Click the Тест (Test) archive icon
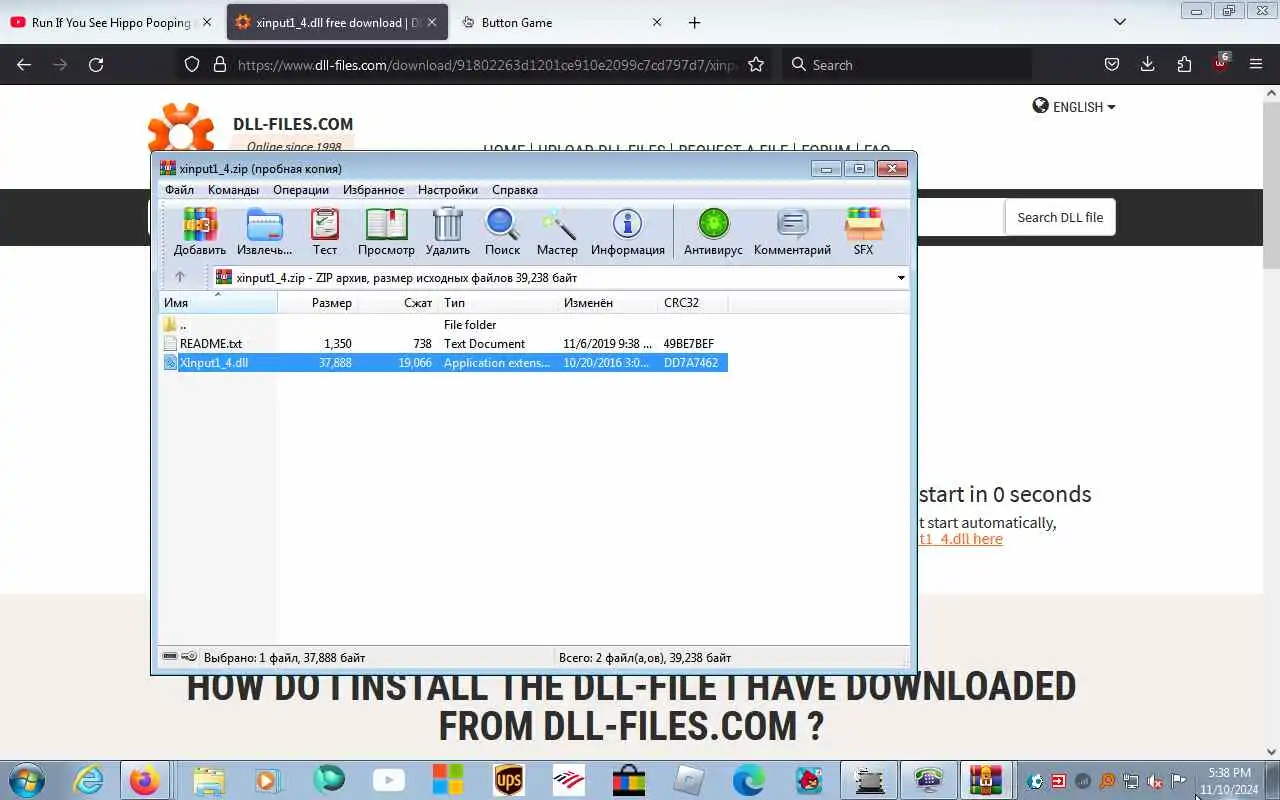This screenshot has width=1280, height=800. [325, 232]
